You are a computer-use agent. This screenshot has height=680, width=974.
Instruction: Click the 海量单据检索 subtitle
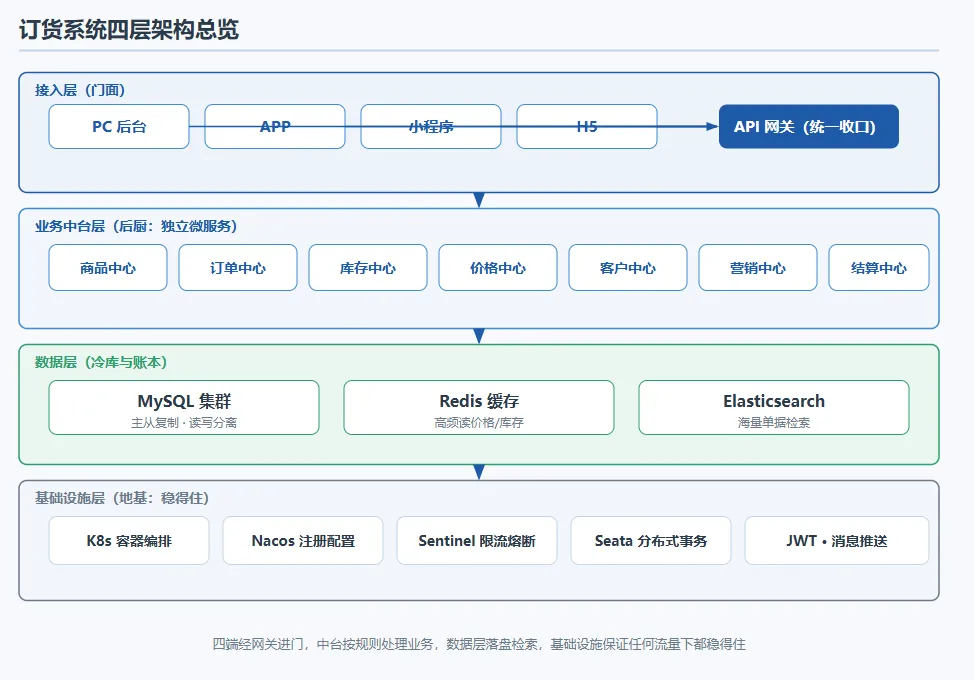click(773, 423)
